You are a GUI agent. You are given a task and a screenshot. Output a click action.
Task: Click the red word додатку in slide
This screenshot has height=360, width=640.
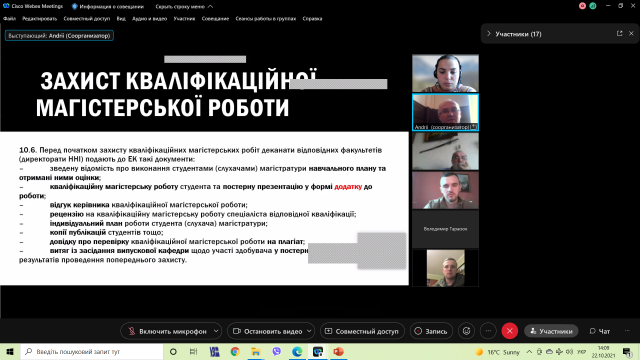point(348,187)
